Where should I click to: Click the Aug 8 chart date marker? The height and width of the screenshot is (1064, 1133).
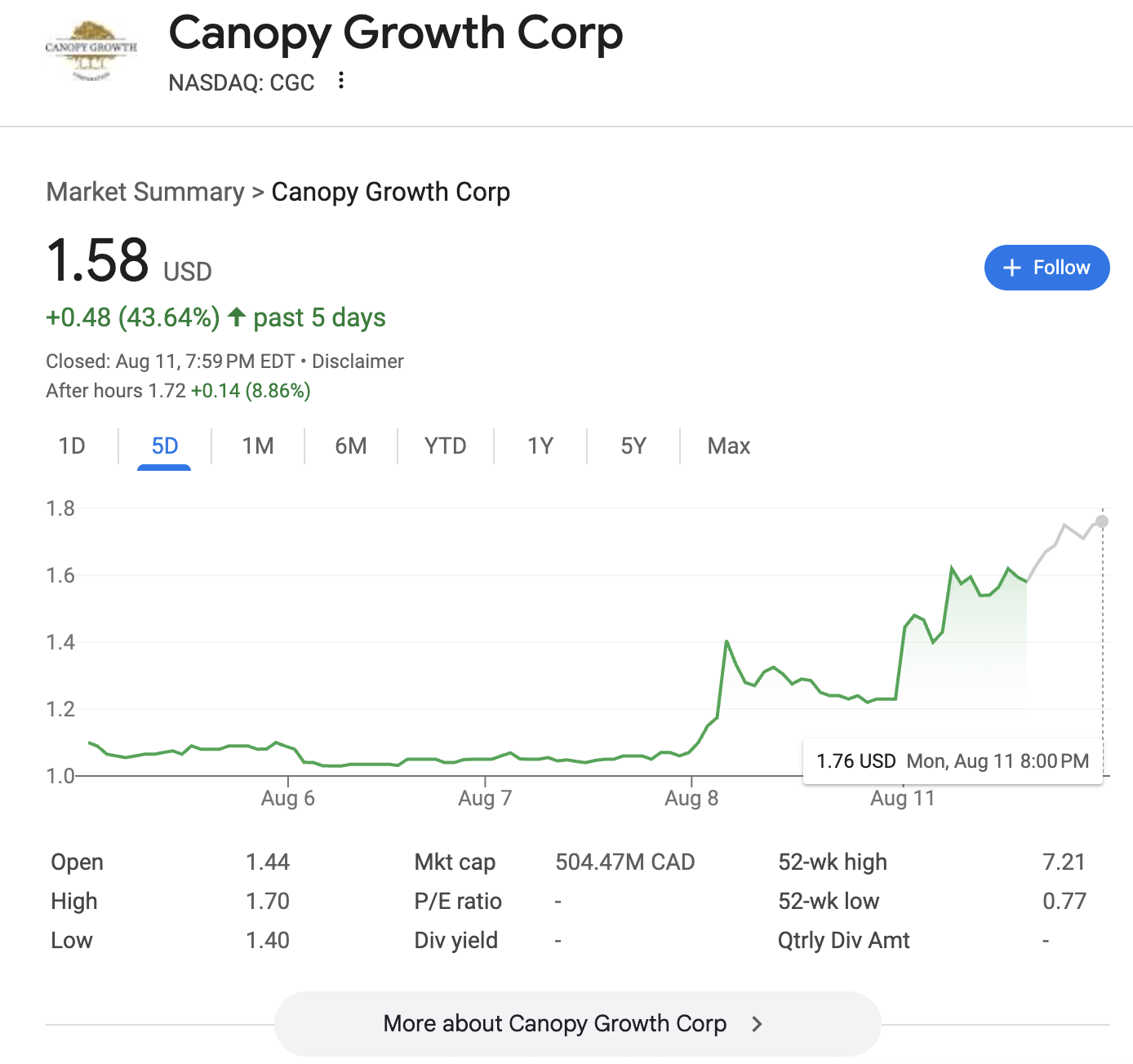point(691,797)
